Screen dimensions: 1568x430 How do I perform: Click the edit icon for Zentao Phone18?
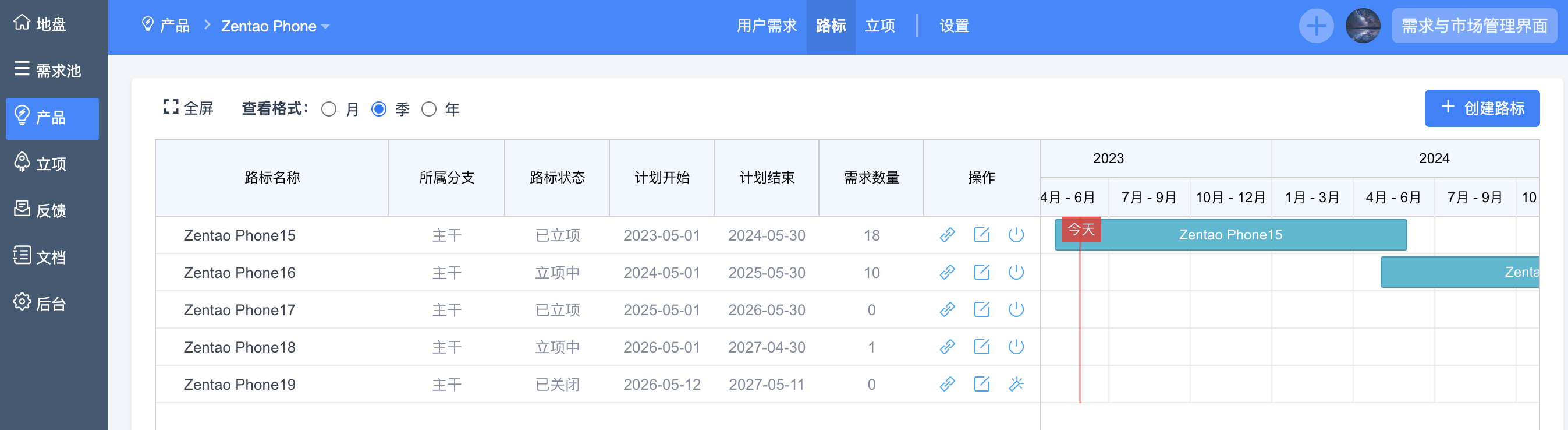(981, 347)
